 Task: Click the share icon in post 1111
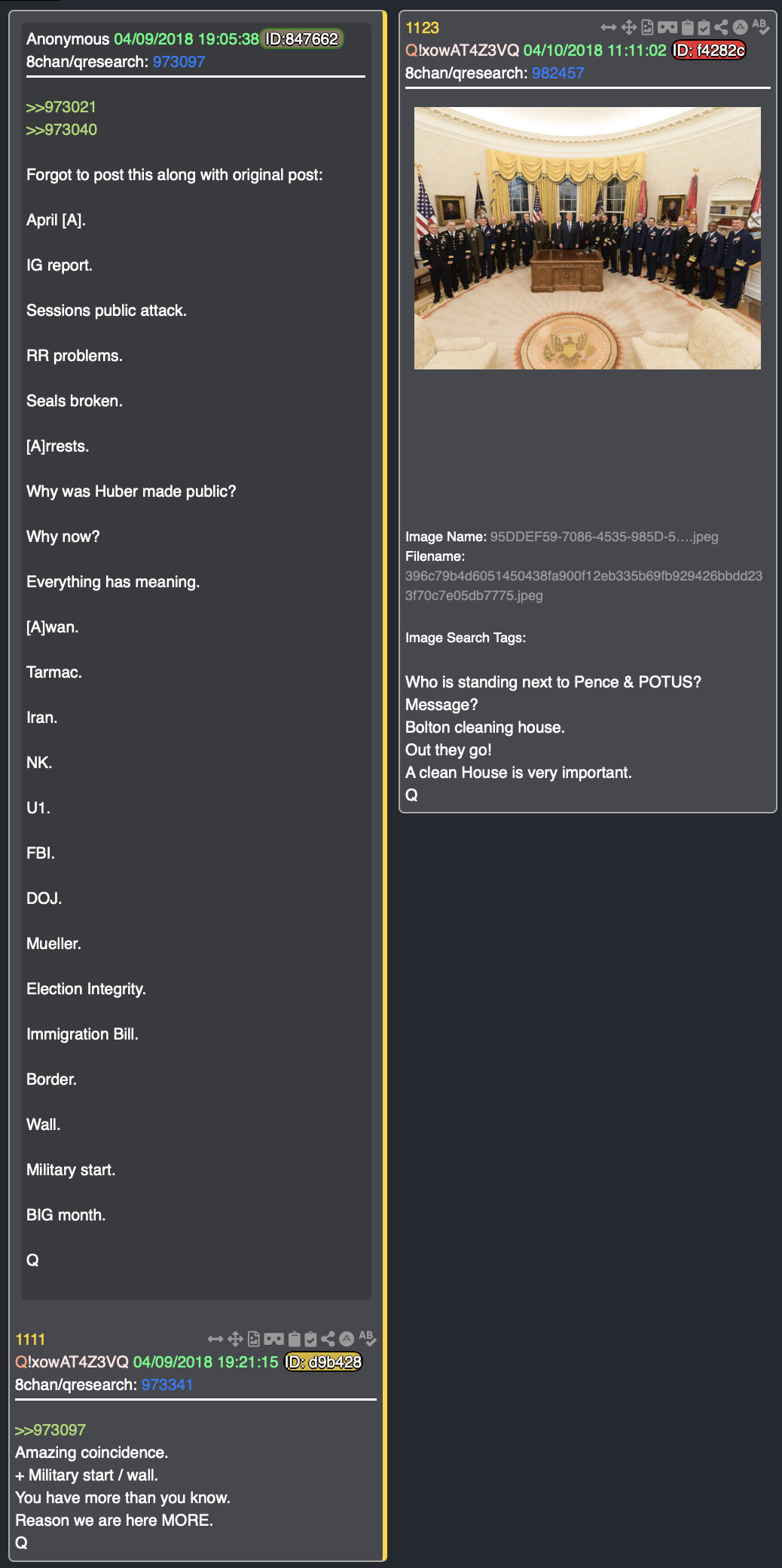point(328,1339)
